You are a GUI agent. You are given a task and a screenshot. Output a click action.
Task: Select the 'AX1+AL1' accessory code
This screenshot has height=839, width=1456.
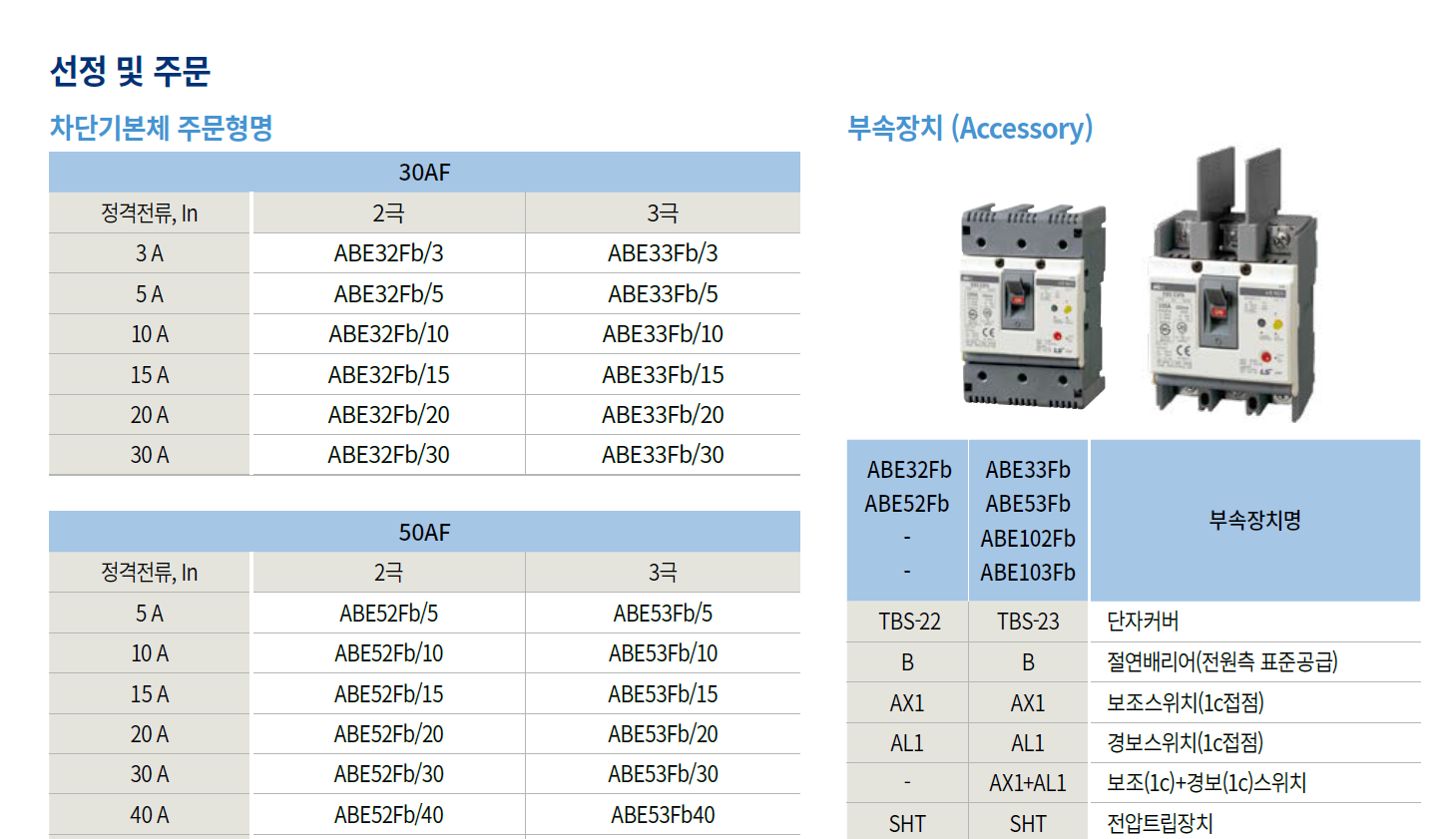pyautogui.click(x=1028, y=784)
